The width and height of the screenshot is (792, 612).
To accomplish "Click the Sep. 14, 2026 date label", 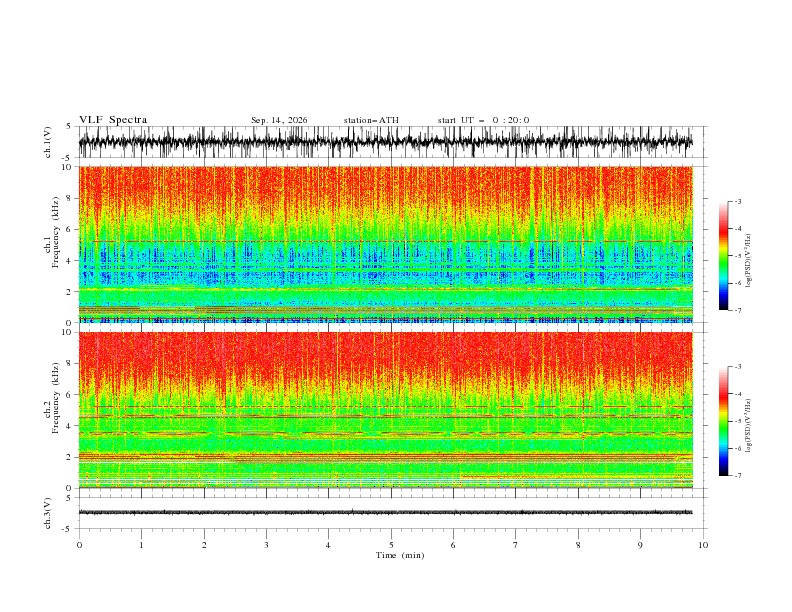I will [279, 120].
